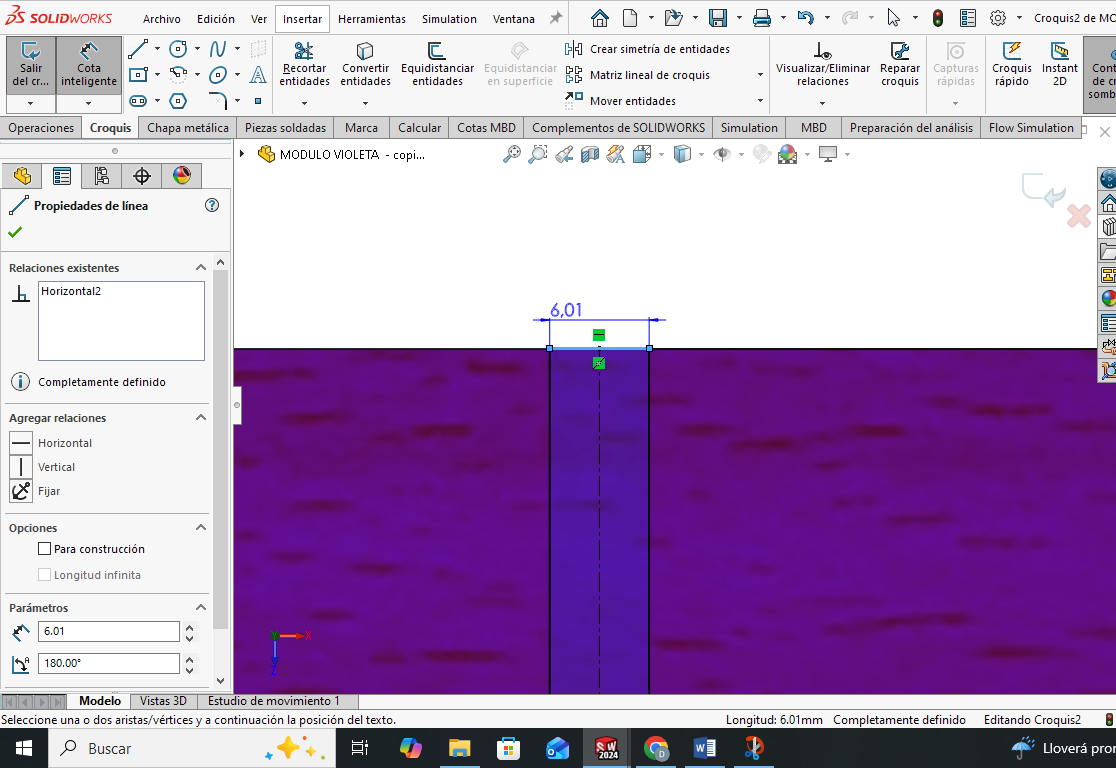The width and height of the screenshot is (1116, 768).
Task: Open Recortar entidades dropdown arrow
Action: pos(304,103)
